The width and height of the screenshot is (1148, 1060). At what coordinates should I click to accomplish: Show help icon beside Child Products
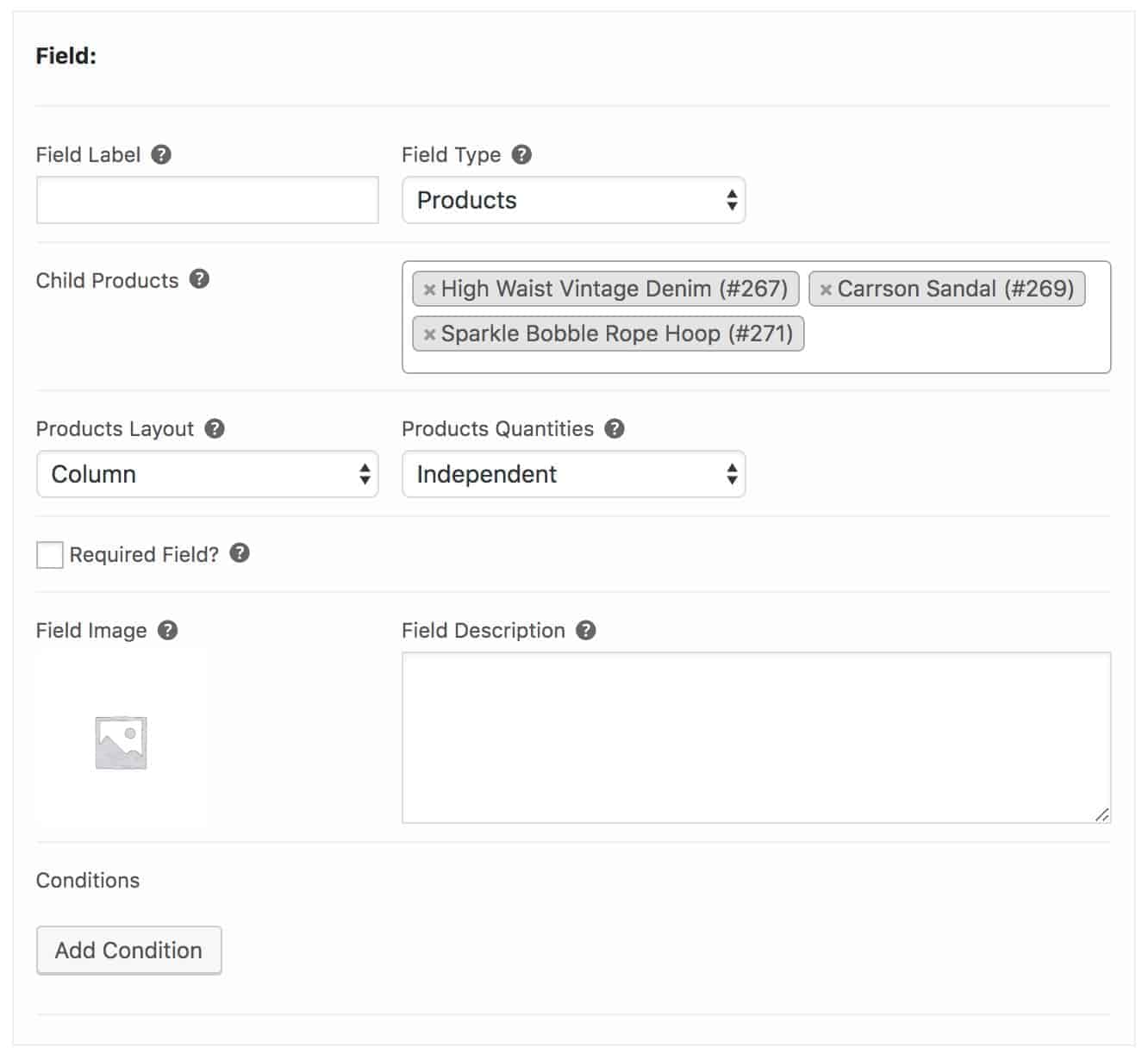pyautogui.click(x=199, y=279)
